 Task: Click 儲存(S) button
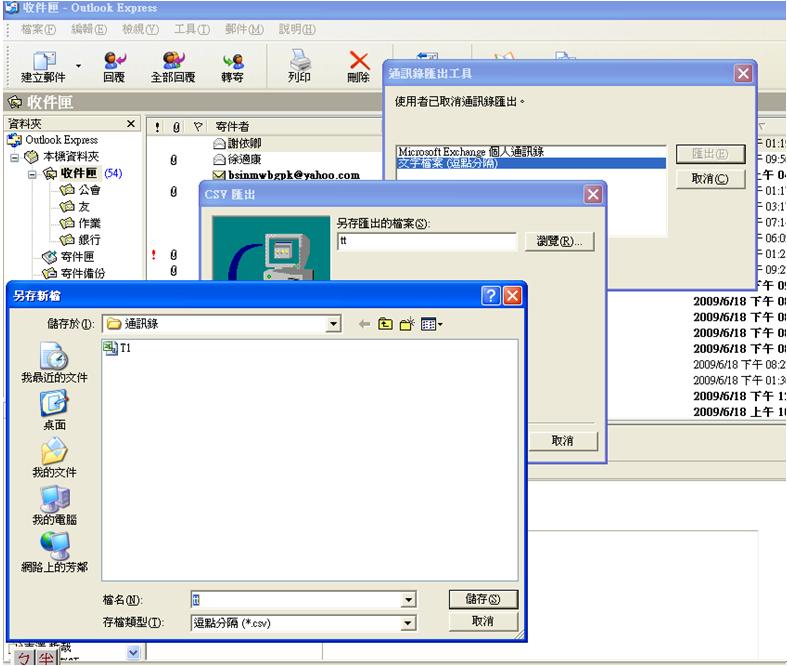(483, 599)
